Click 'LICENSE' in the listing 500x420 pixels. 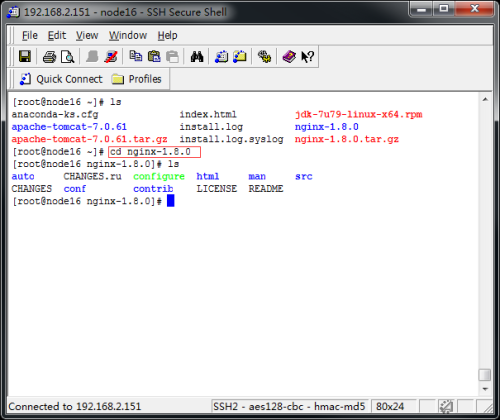217,189
